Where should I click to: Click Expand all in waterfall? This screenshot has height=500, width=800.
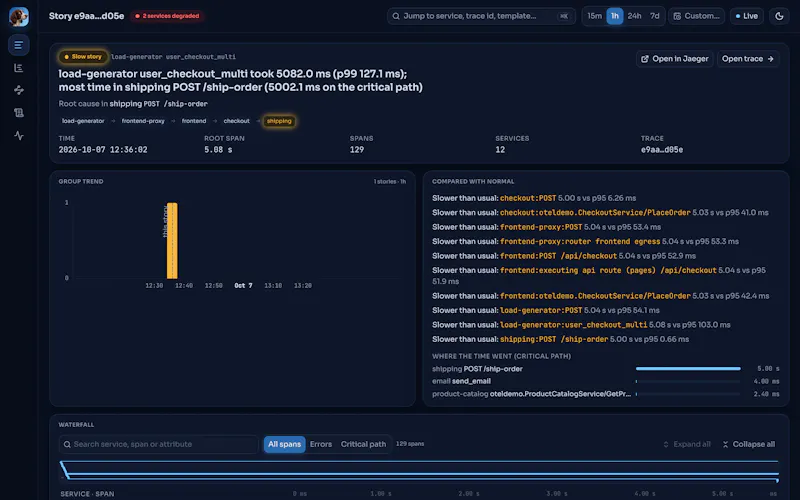pos(687,444)
